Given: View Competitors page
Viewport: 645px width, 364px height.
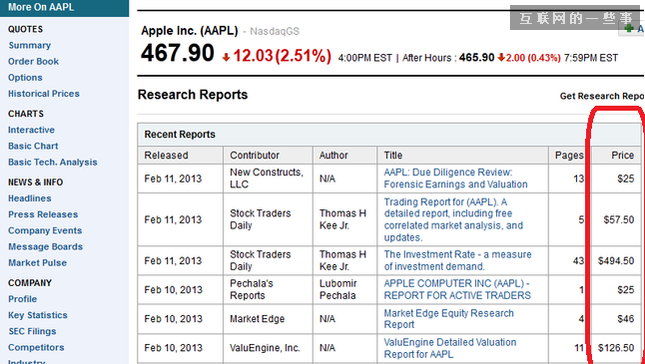Looking at the screenshot, I should 36,347.
